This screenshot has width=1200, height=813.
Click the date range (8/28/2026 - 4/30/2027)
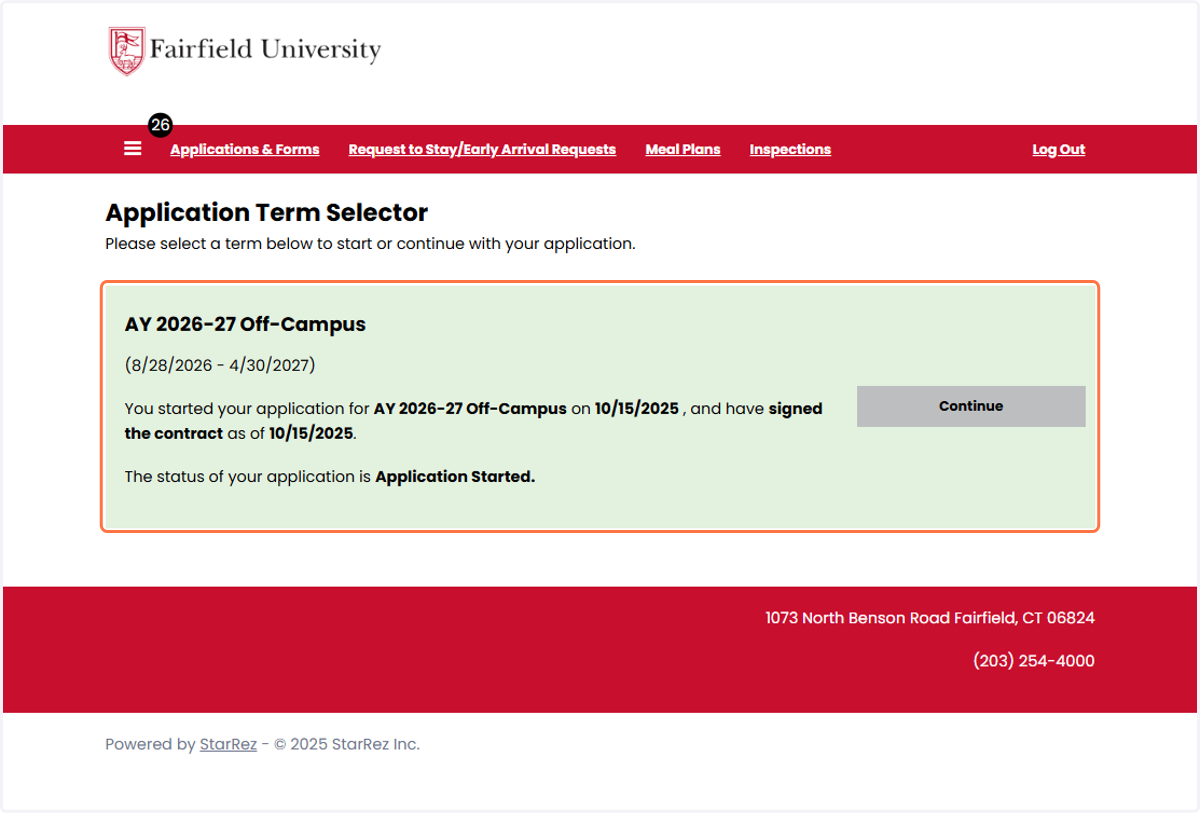click(220, 365)
